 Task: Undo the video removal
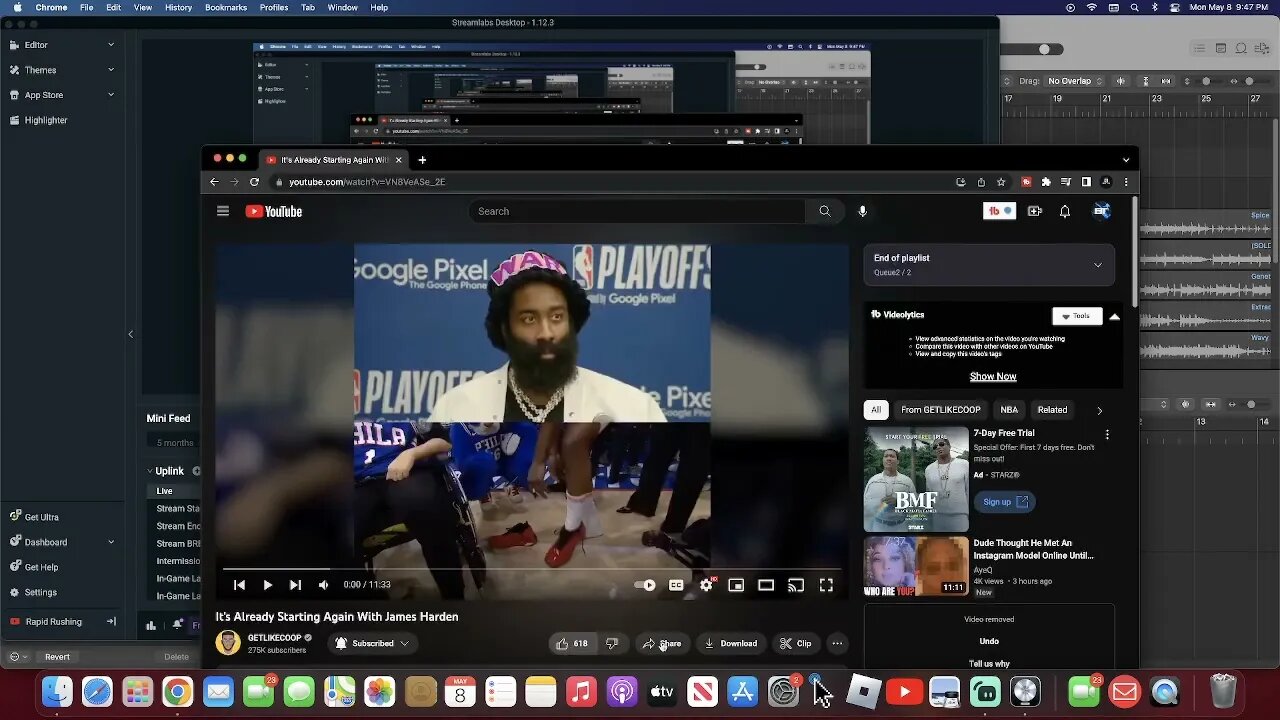[x=989, y=641]
